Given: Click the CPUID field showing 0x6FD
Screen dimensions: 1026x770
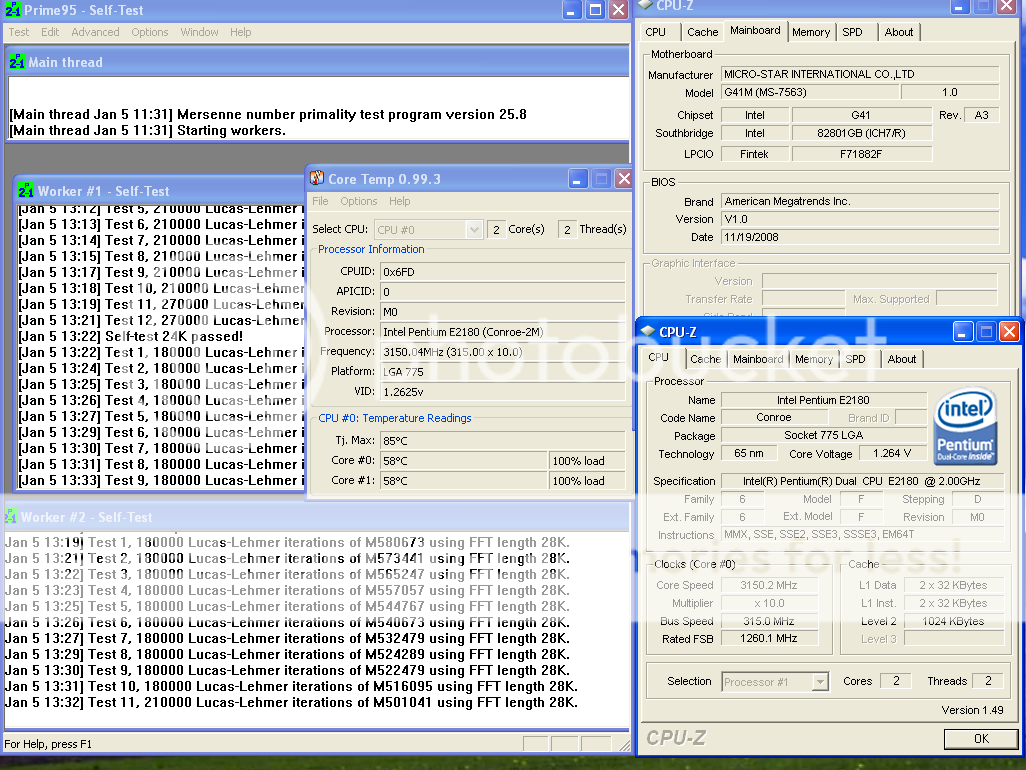Looking at the screenshot, I should pos(502,271).
